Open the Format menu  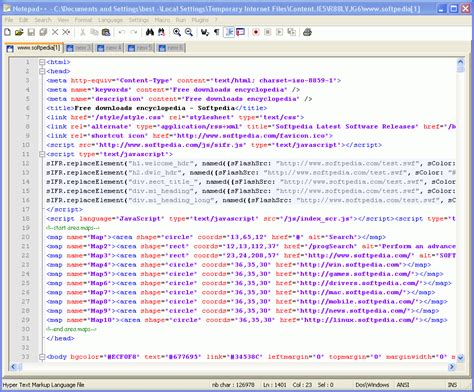click(83, 20)
